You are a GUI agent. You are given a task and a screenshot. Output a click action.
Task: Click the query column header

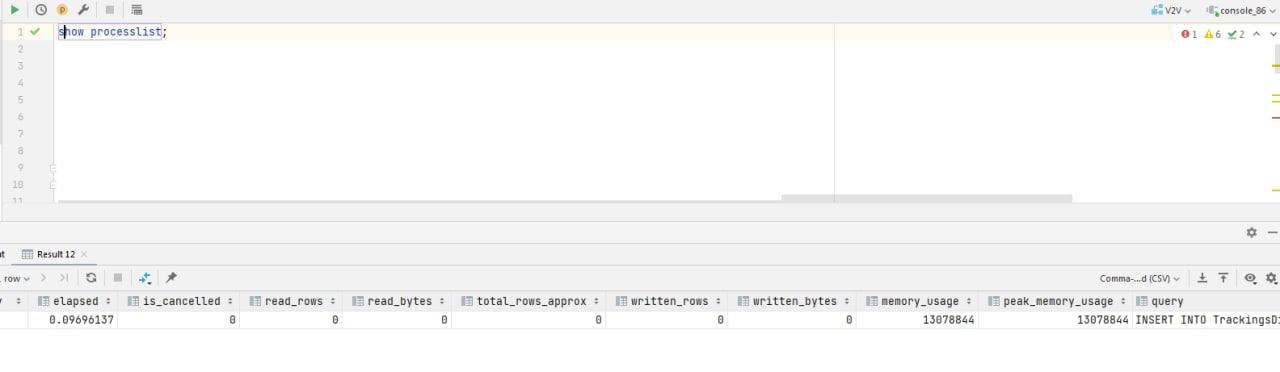tap(1206, 301)
